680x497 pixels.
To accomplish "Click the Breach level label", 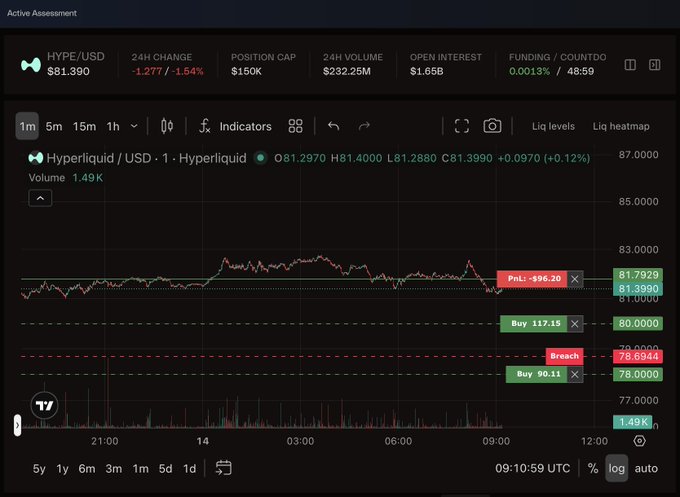I will [x=564, y=356].
